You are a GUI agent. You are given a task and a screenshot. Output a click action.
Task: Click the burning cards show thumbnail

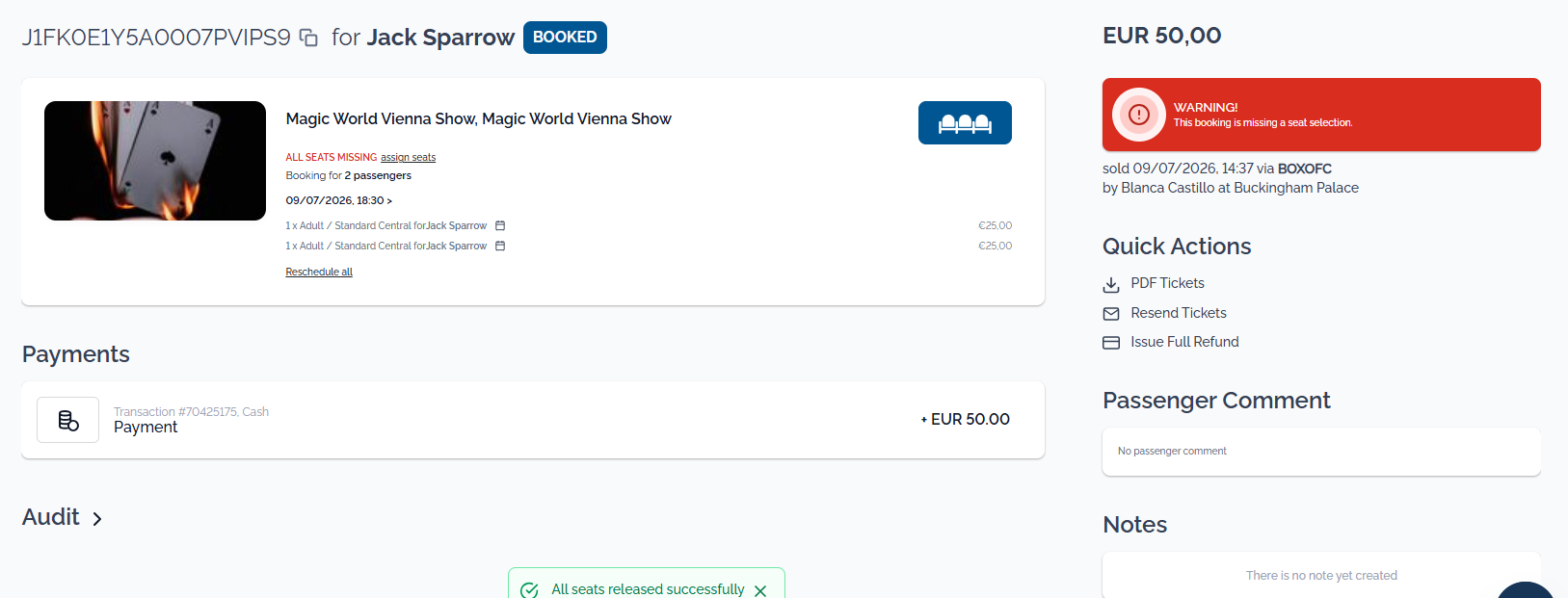pos(155,161)
